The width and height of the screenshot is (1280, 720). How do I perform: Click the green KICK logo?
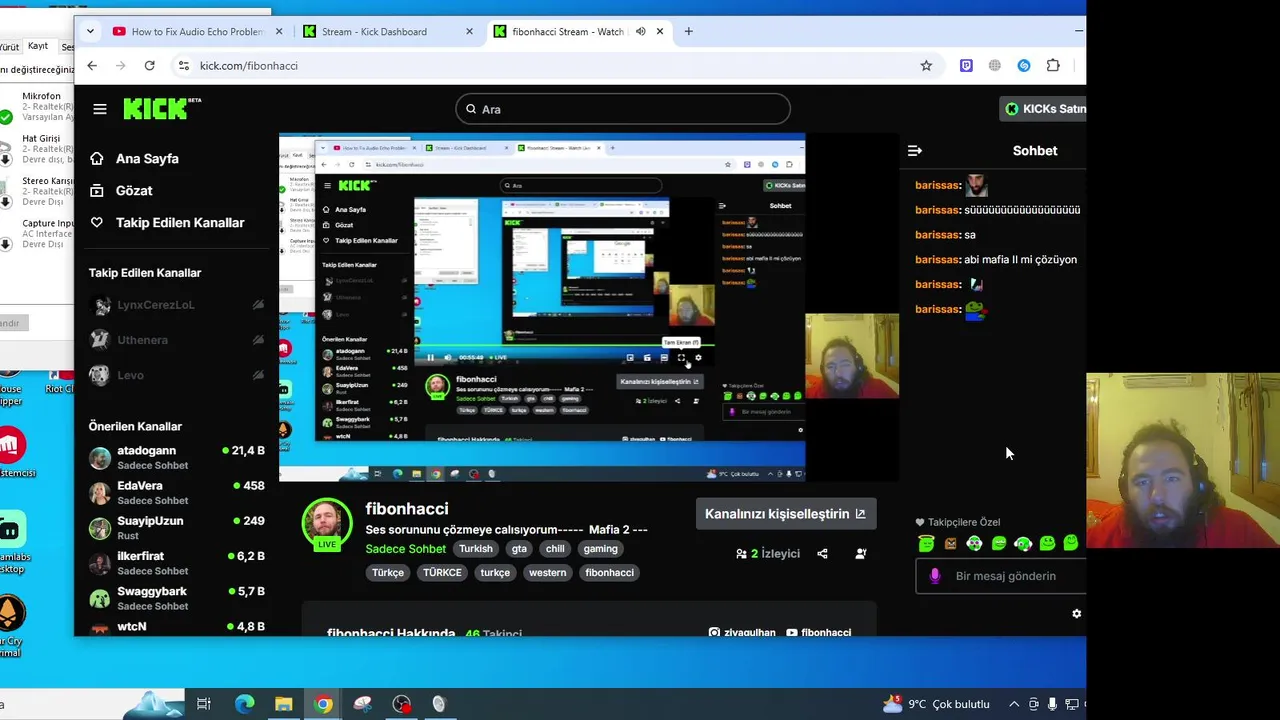coord(161,108)
